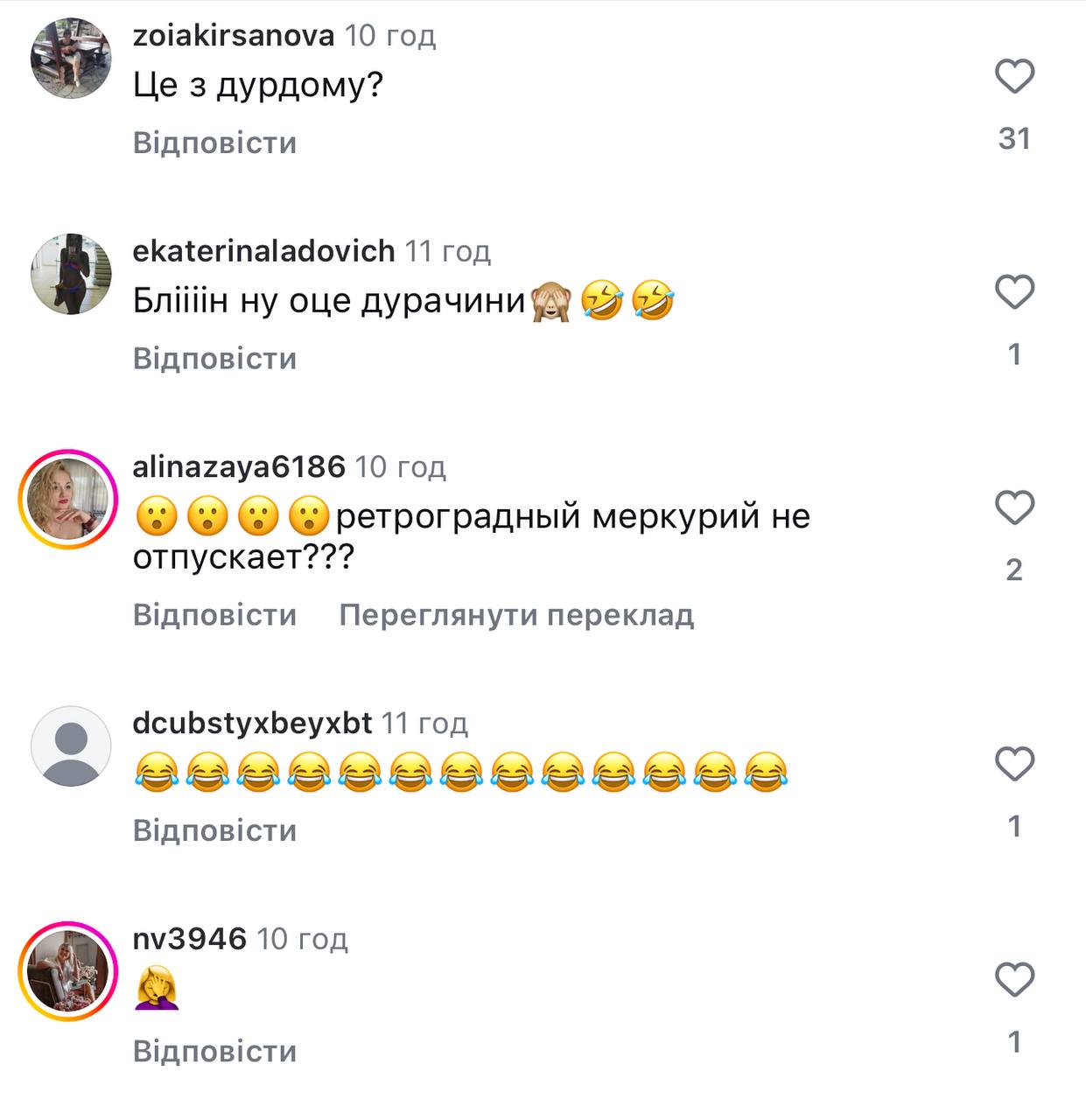Viewport: 1086px width, 1120px height.
Task: Open ekaterinaladovich's avatar
Action: click(x=71, y=274)
